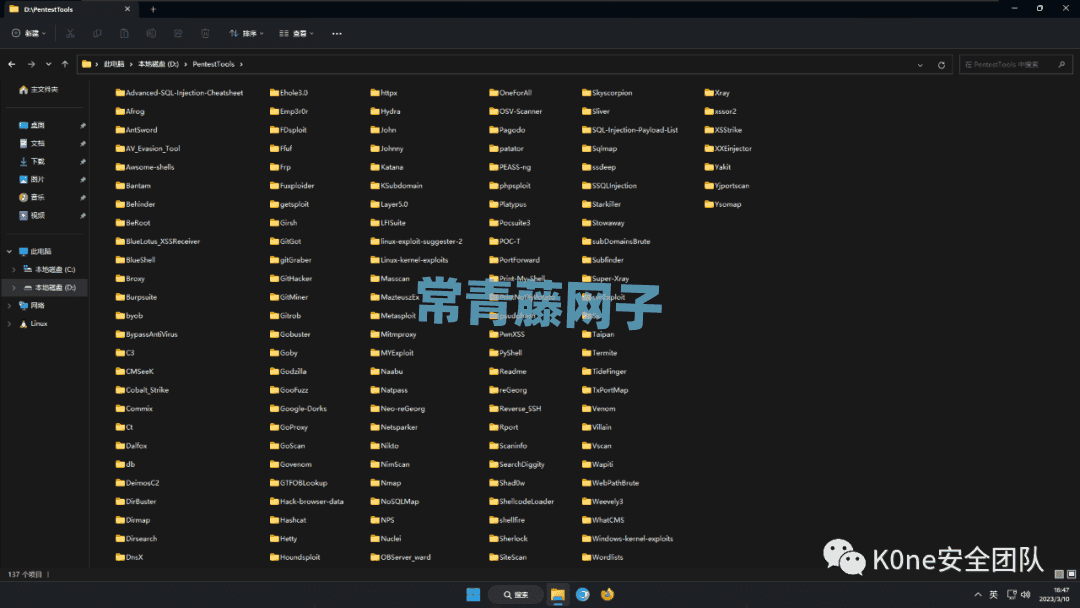
Task: Click the Delete trash icon in toolbar
Action: click(x=205, y=33)
